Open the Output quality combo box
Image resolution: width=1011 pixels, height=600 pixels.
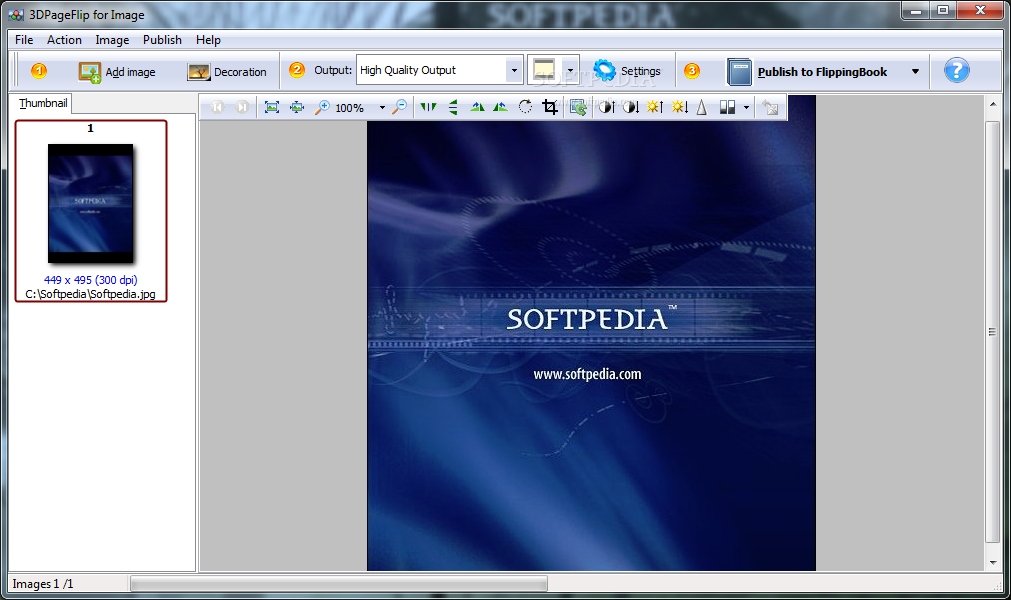[x=439, y=70]
